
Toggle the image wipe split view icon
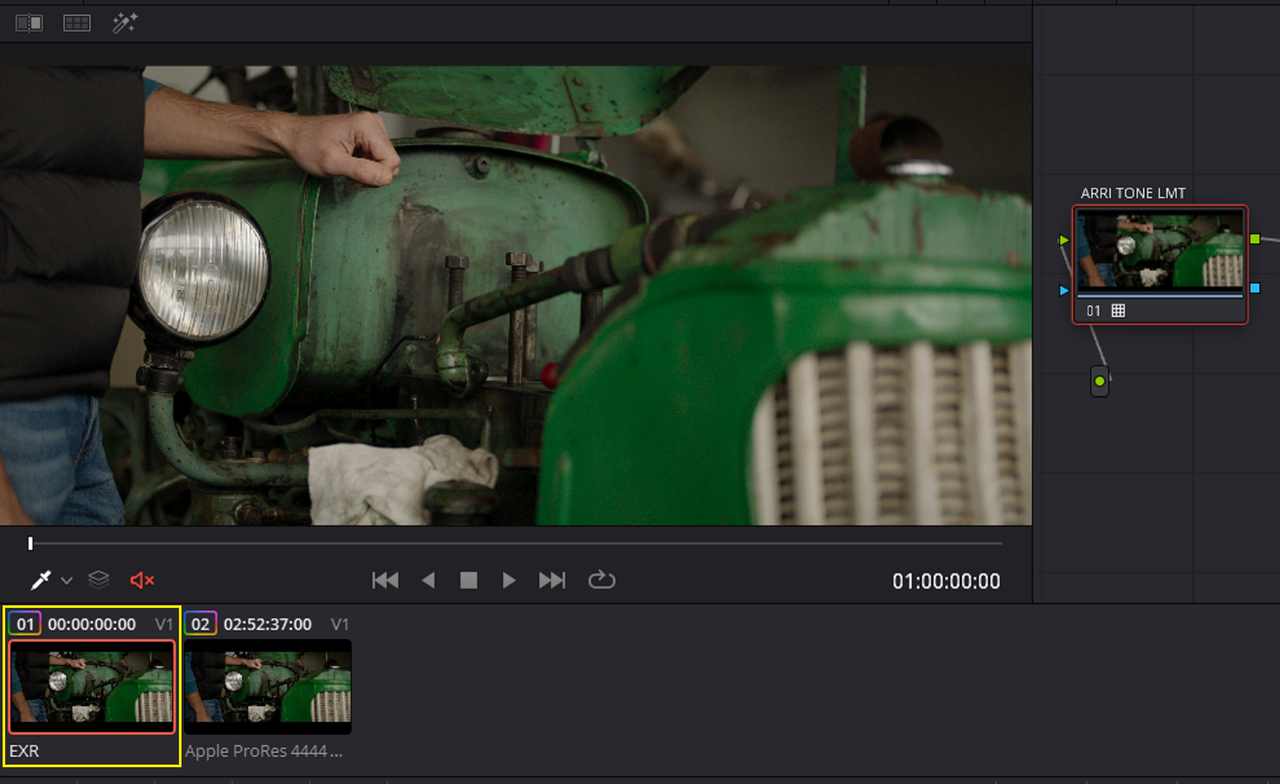29,23
